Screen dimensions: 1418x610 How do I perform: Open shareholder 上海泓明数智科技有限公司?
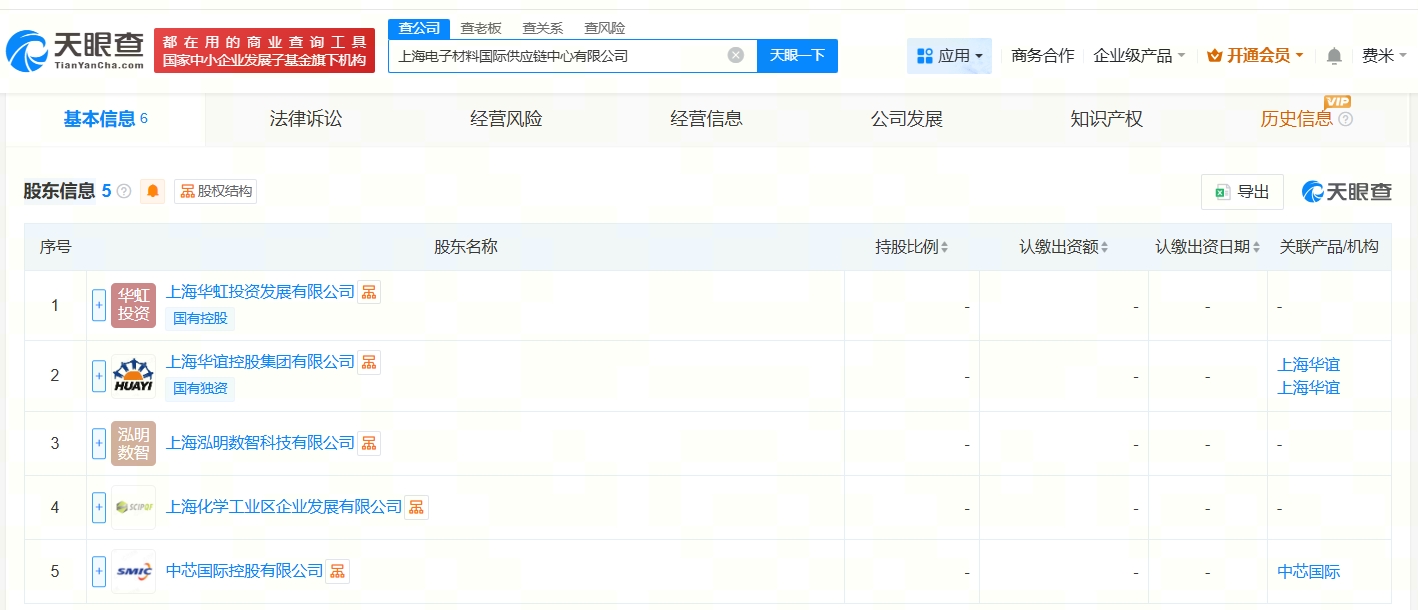tap(260, 443)
